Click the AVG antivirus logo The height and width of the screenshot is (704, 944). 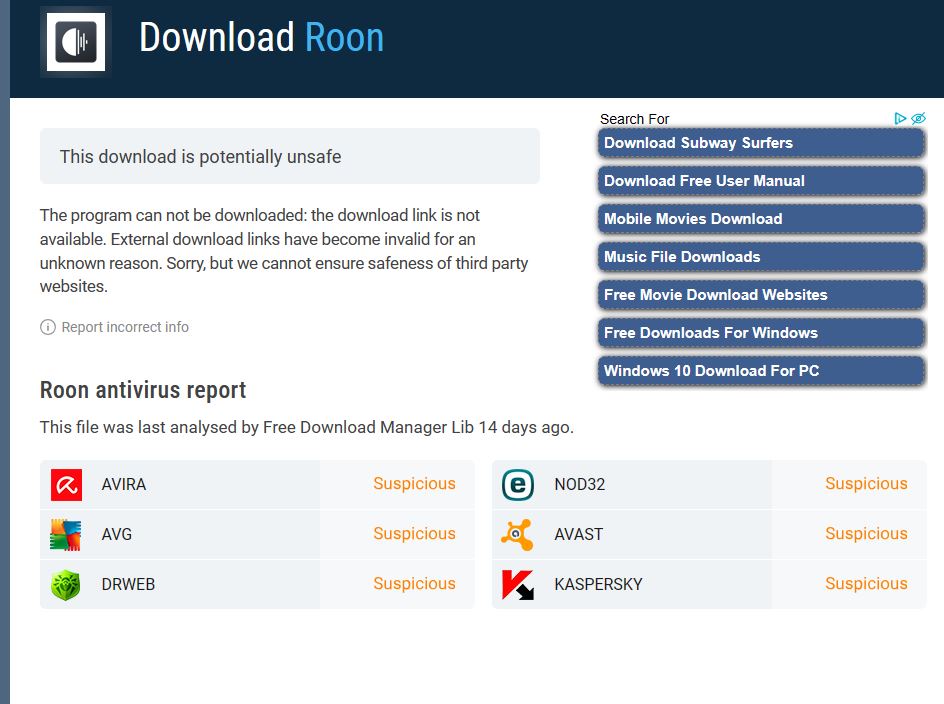(66, 535)
